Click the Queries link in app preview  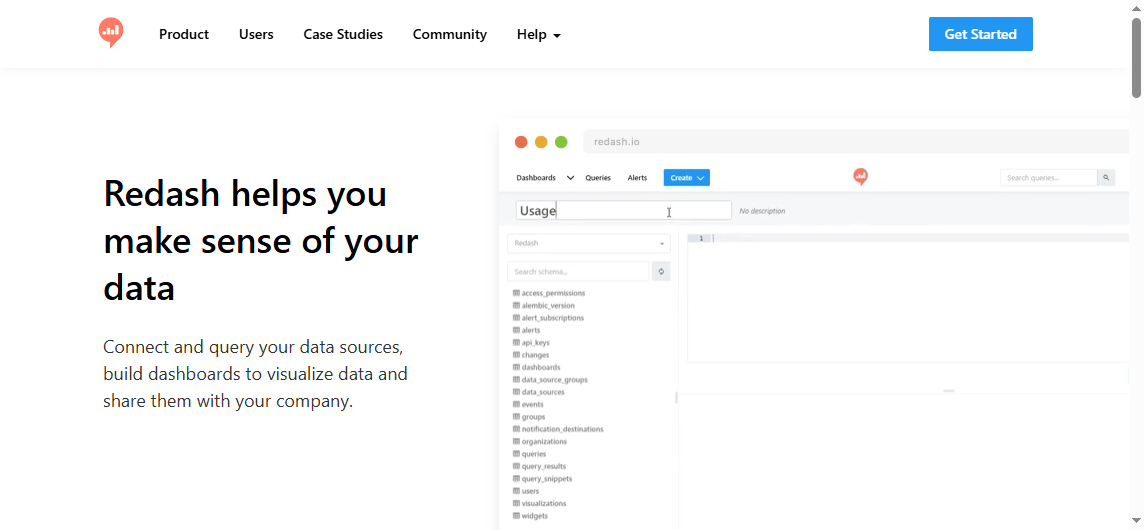tap(598, 178)
